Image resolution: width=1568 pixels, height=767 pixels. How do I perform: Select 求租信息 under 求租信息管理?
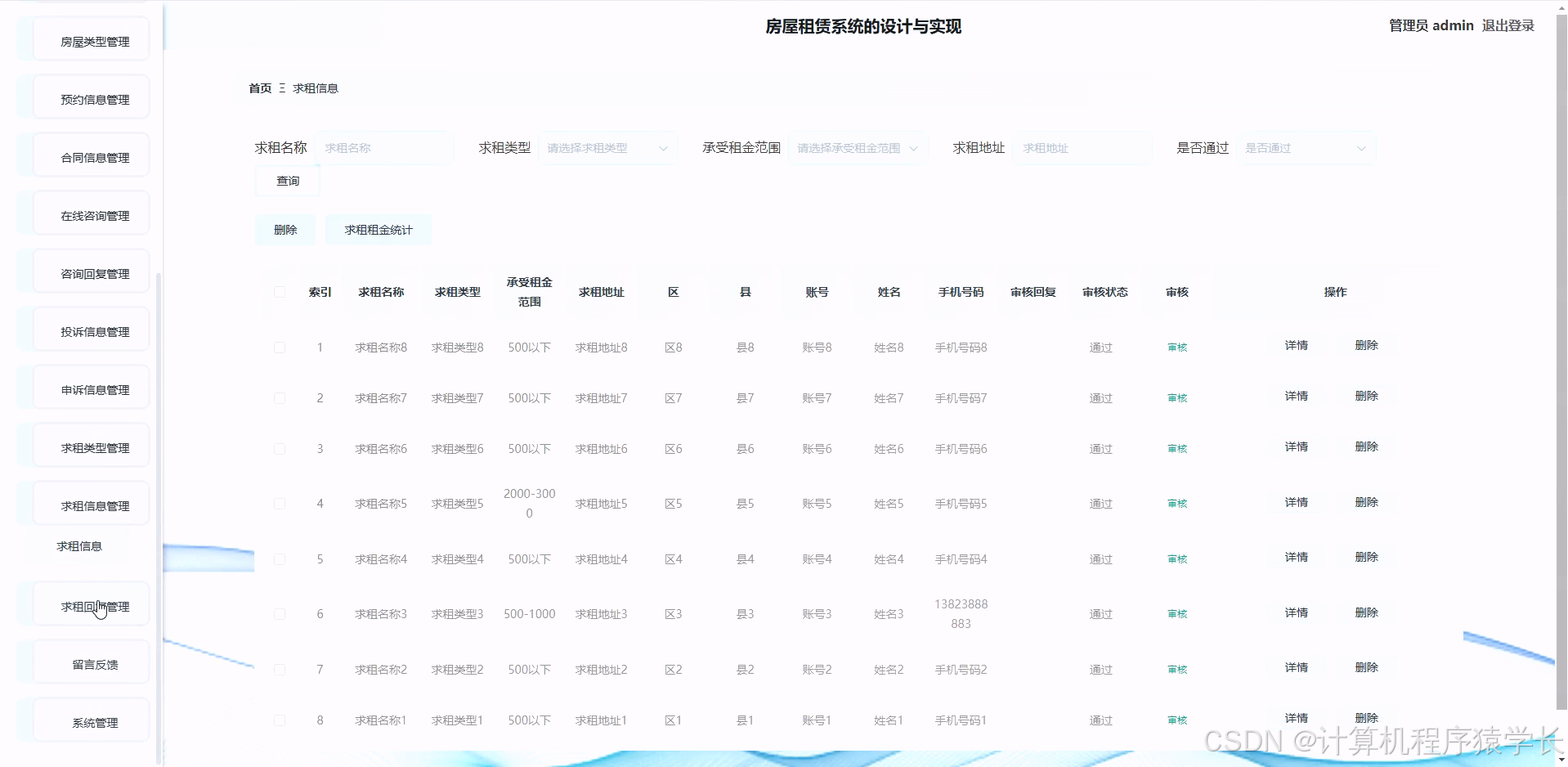79,546
